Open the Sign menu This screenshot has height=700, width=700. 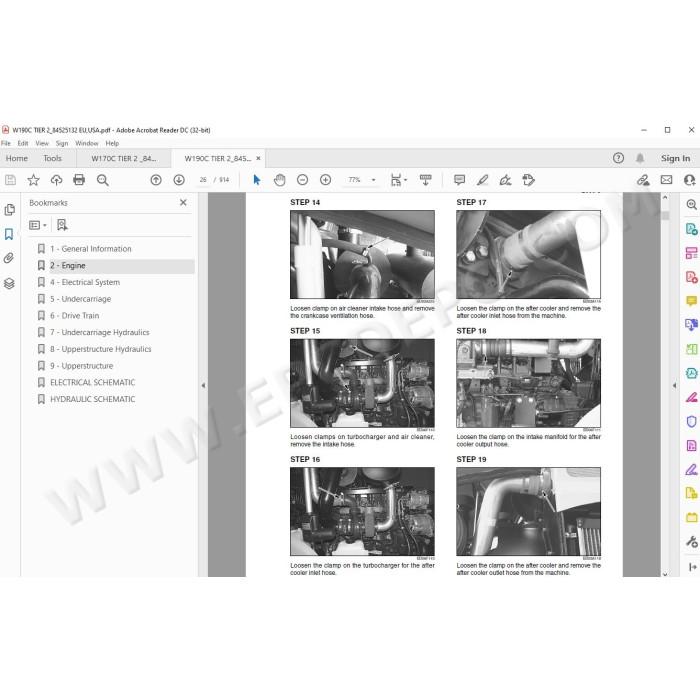62,143
